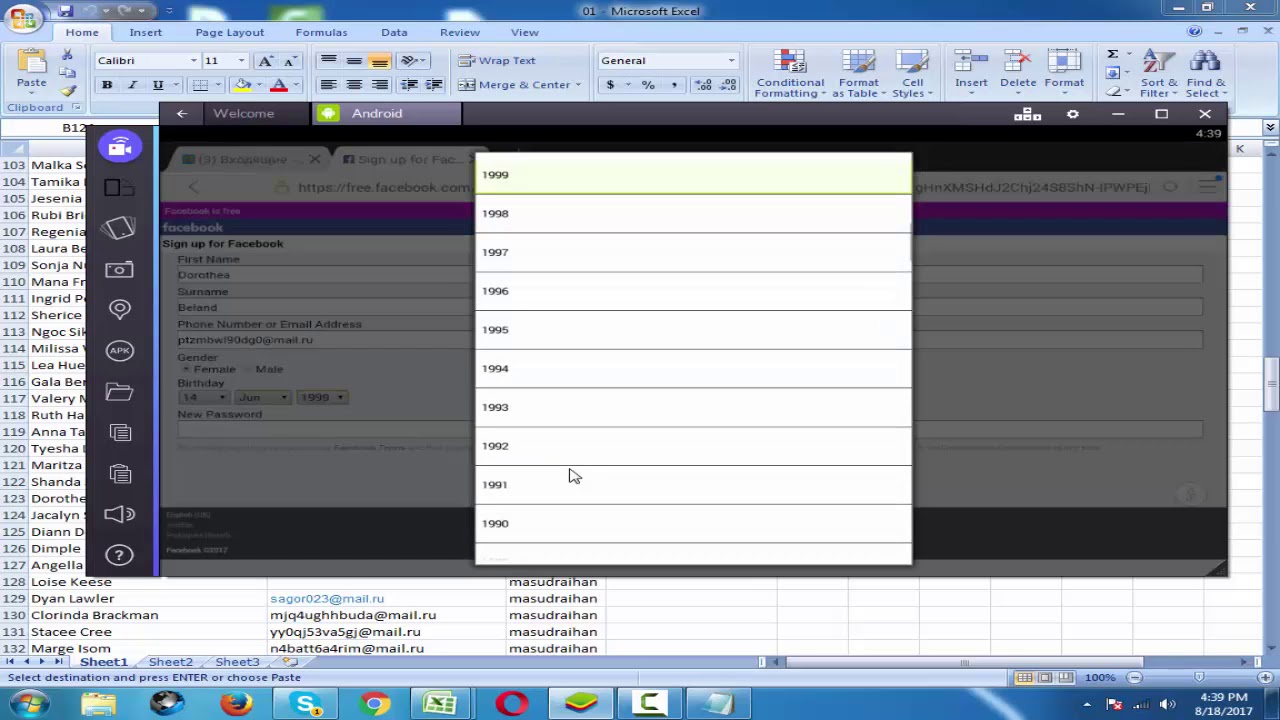Click the video camera icon in emulator sidebar
Viewport: 1280px width, 720px height.
(120, 147)
